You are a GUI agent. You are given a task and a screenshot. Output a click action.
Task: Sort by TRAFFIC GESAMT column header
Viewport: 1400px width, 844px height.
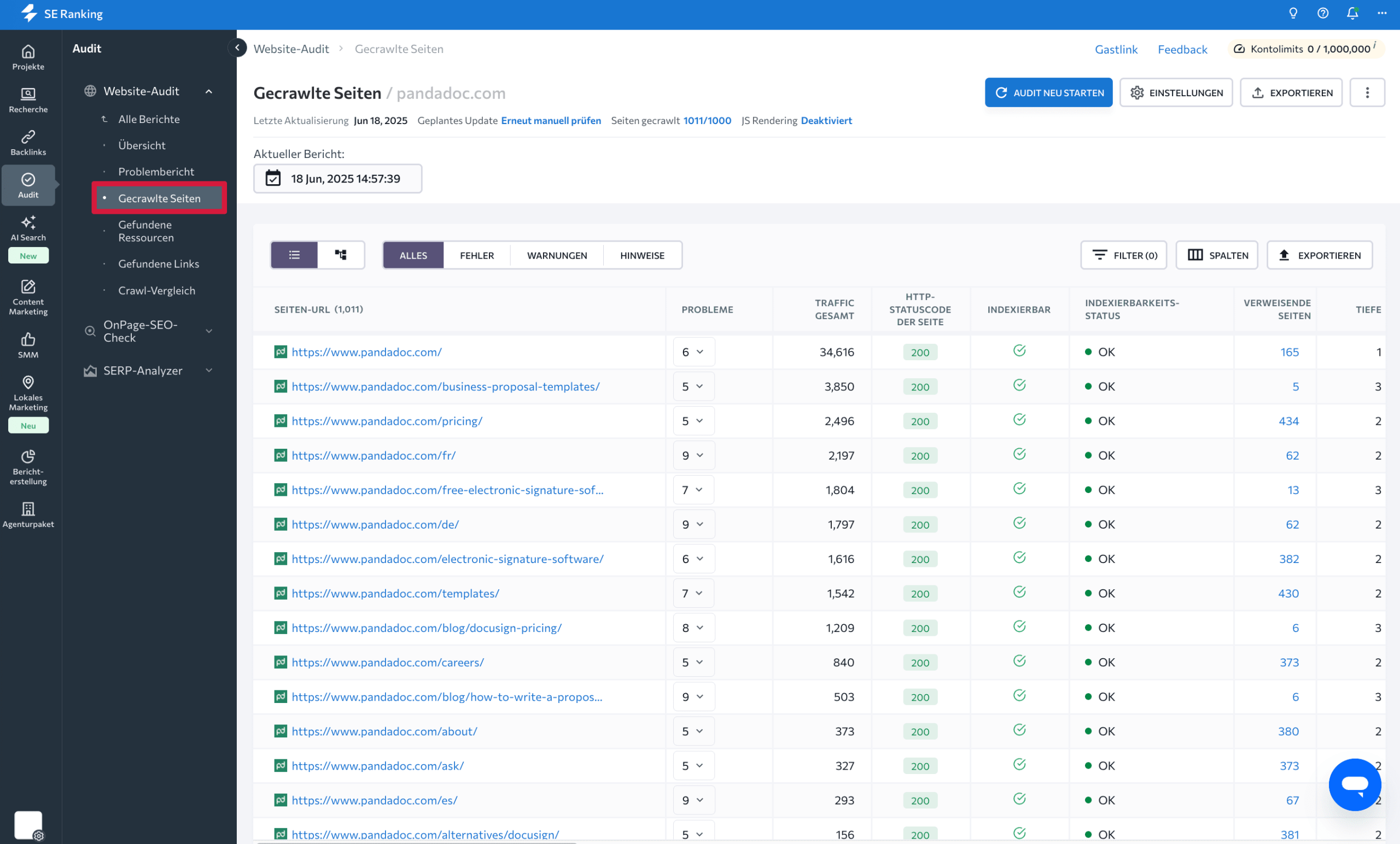pyautogui.click(x=834, y=309)
